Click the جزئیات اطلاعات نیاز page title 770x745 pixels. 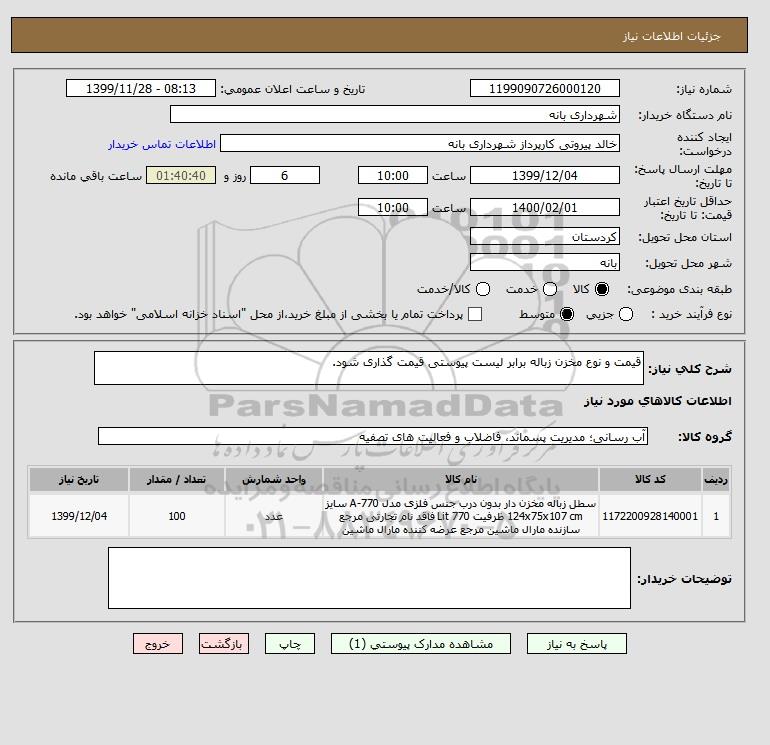[671, 36]
